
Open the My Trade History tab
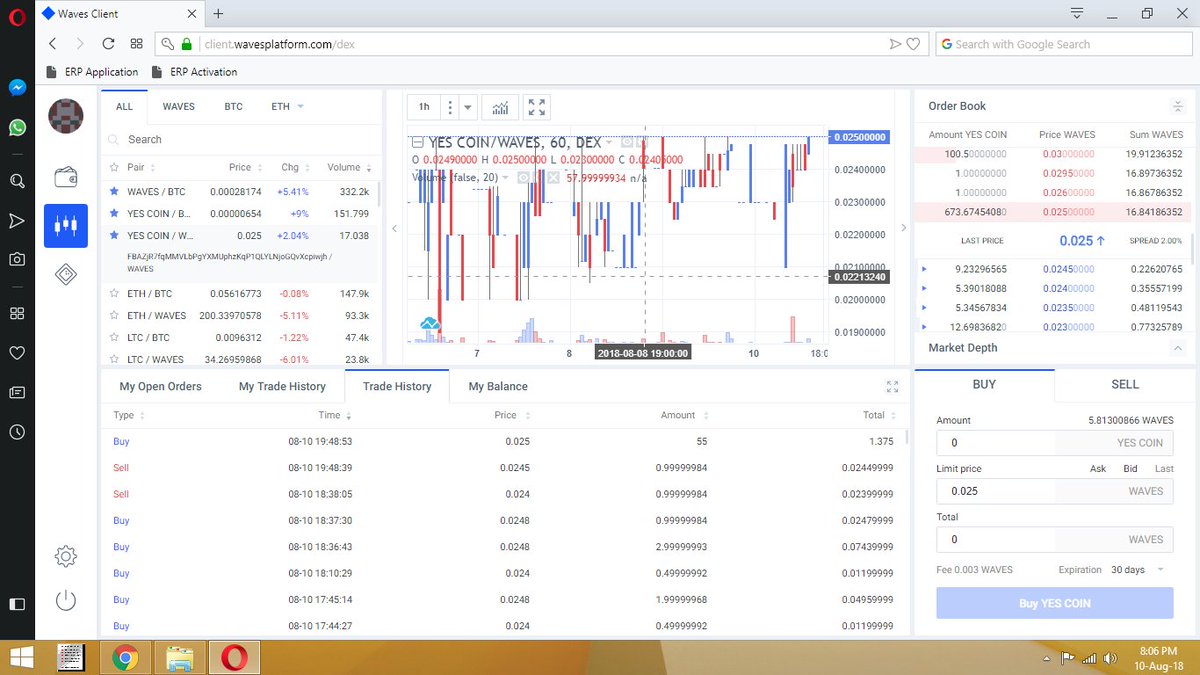click(282, 386)
